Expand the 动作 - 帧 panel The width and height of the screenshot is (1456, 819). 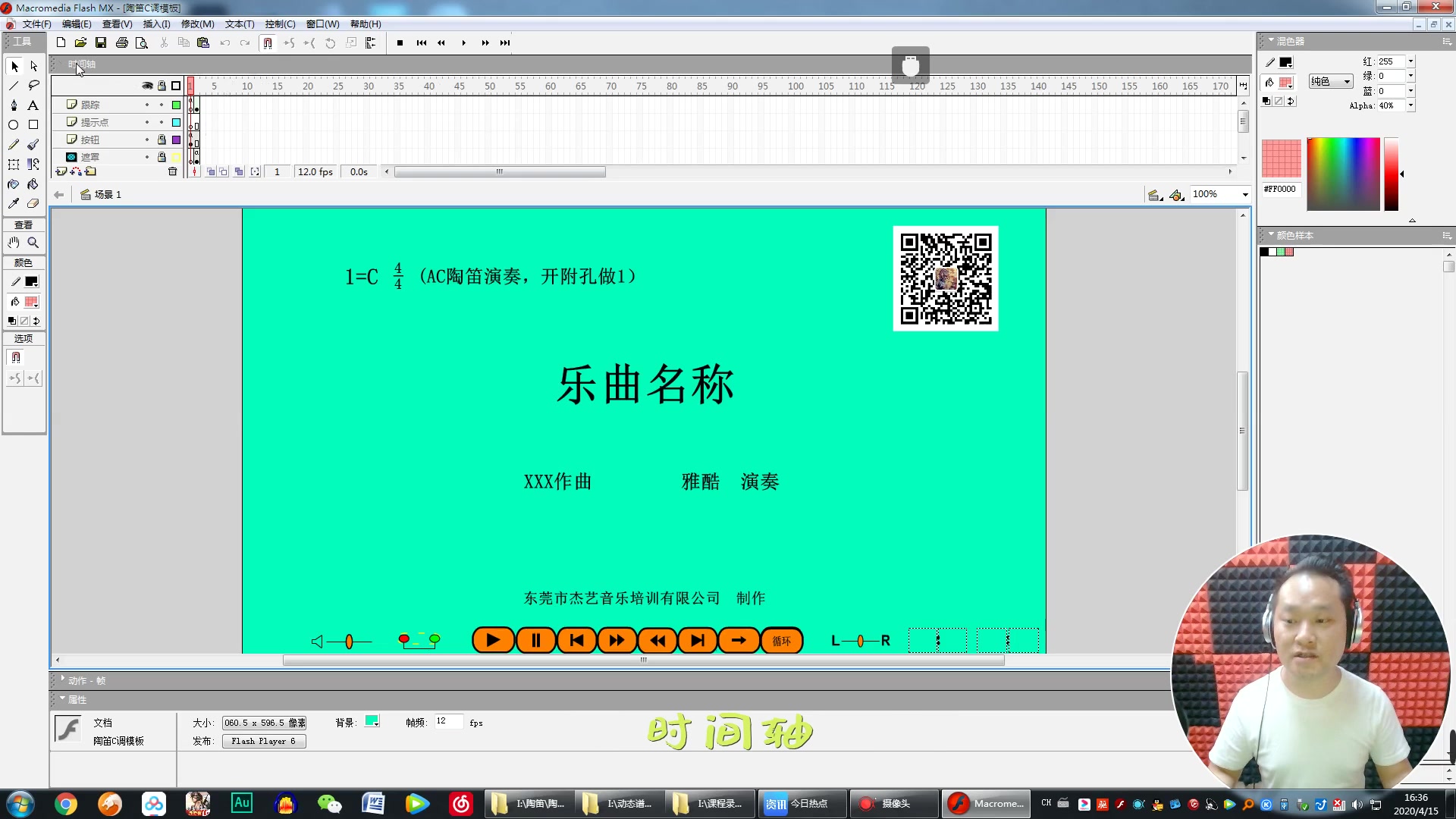[x=63, y=680]
